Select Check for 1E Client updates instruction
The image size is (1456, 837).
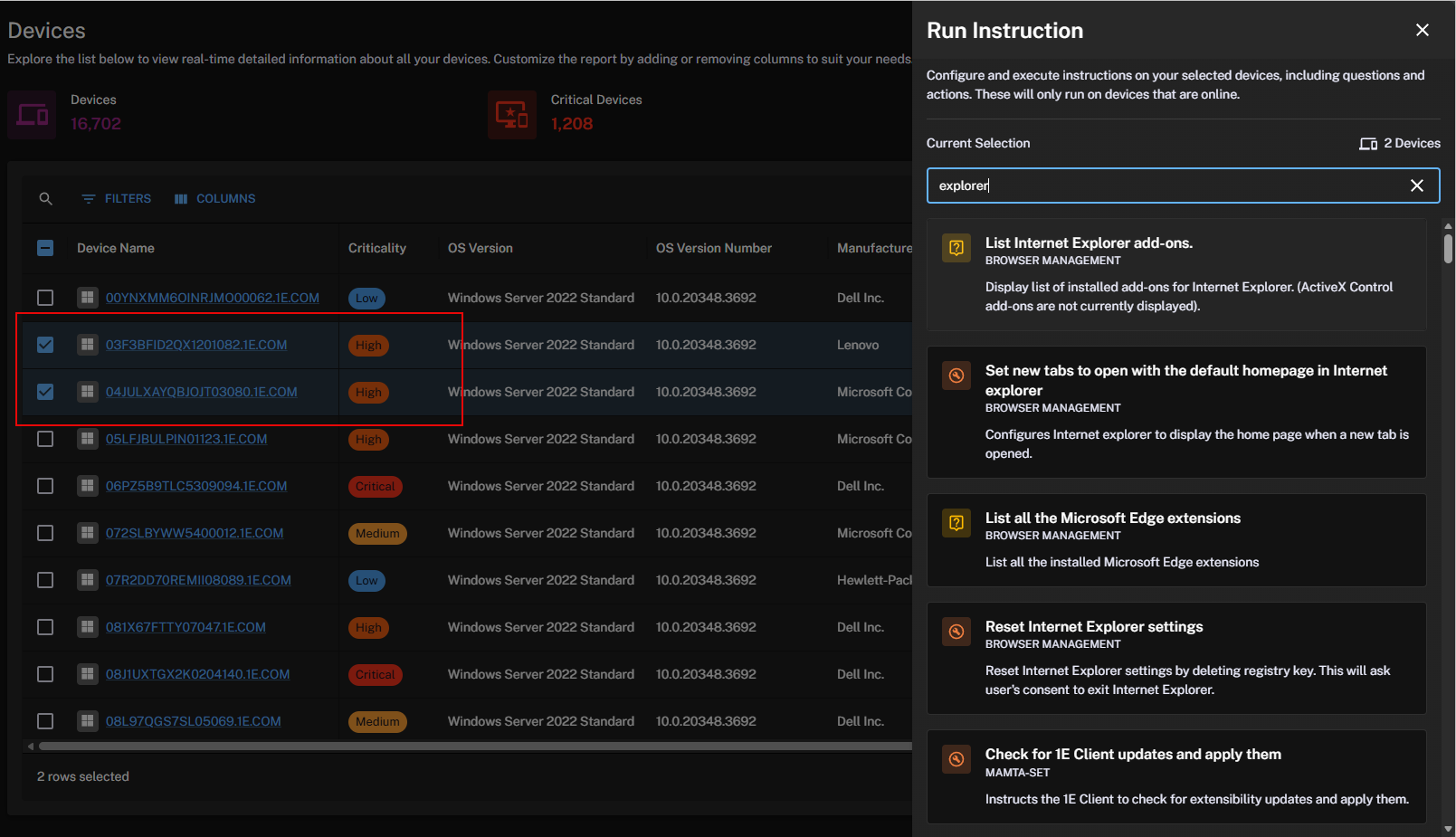click(1132, 755)
